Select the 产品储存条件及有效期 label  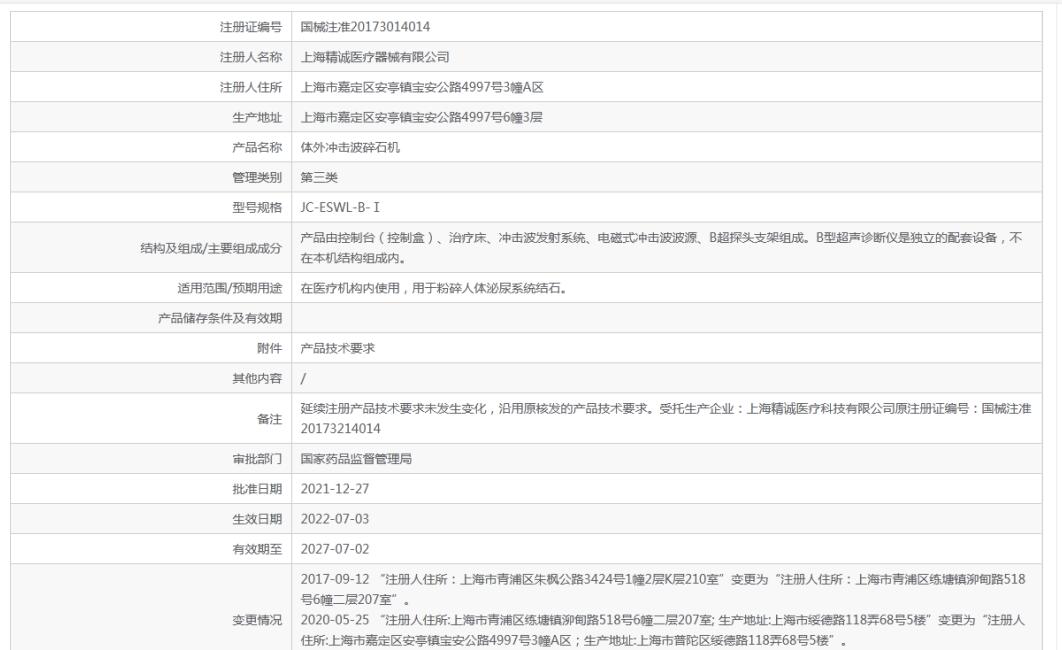click(x=220, y=318)
